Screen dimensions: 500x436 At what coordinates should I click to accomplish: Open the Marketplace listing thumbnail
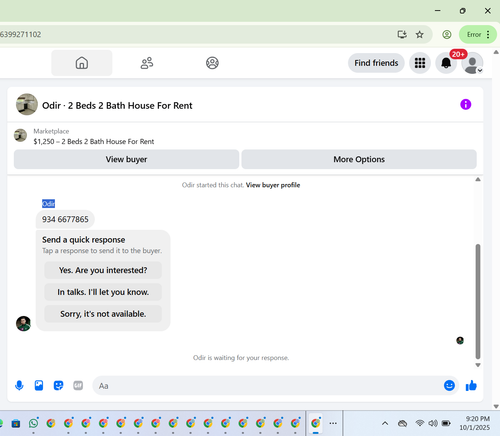click(20, 135)
